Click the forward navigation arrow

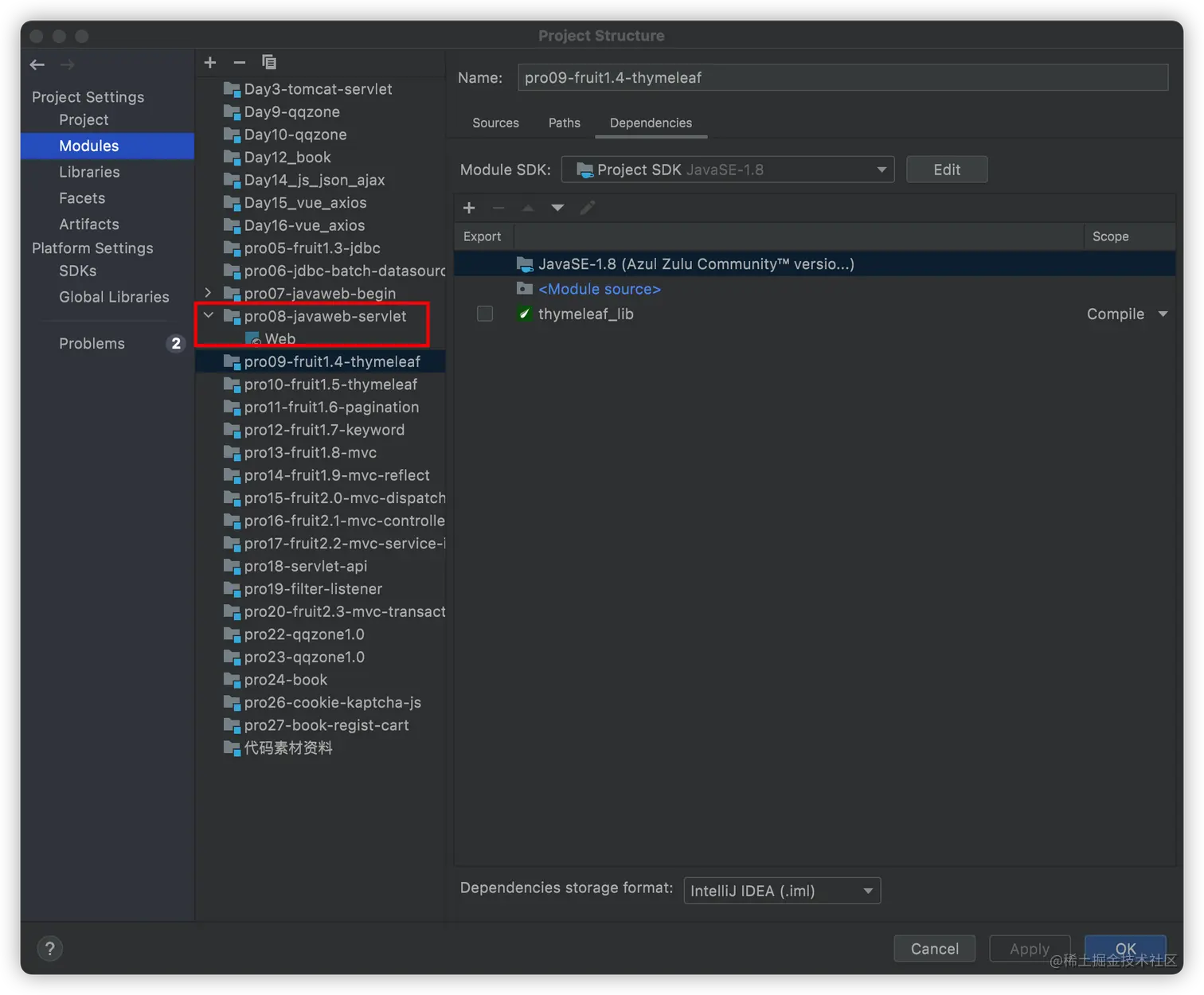pyautogui.click(x=68, y=64)
